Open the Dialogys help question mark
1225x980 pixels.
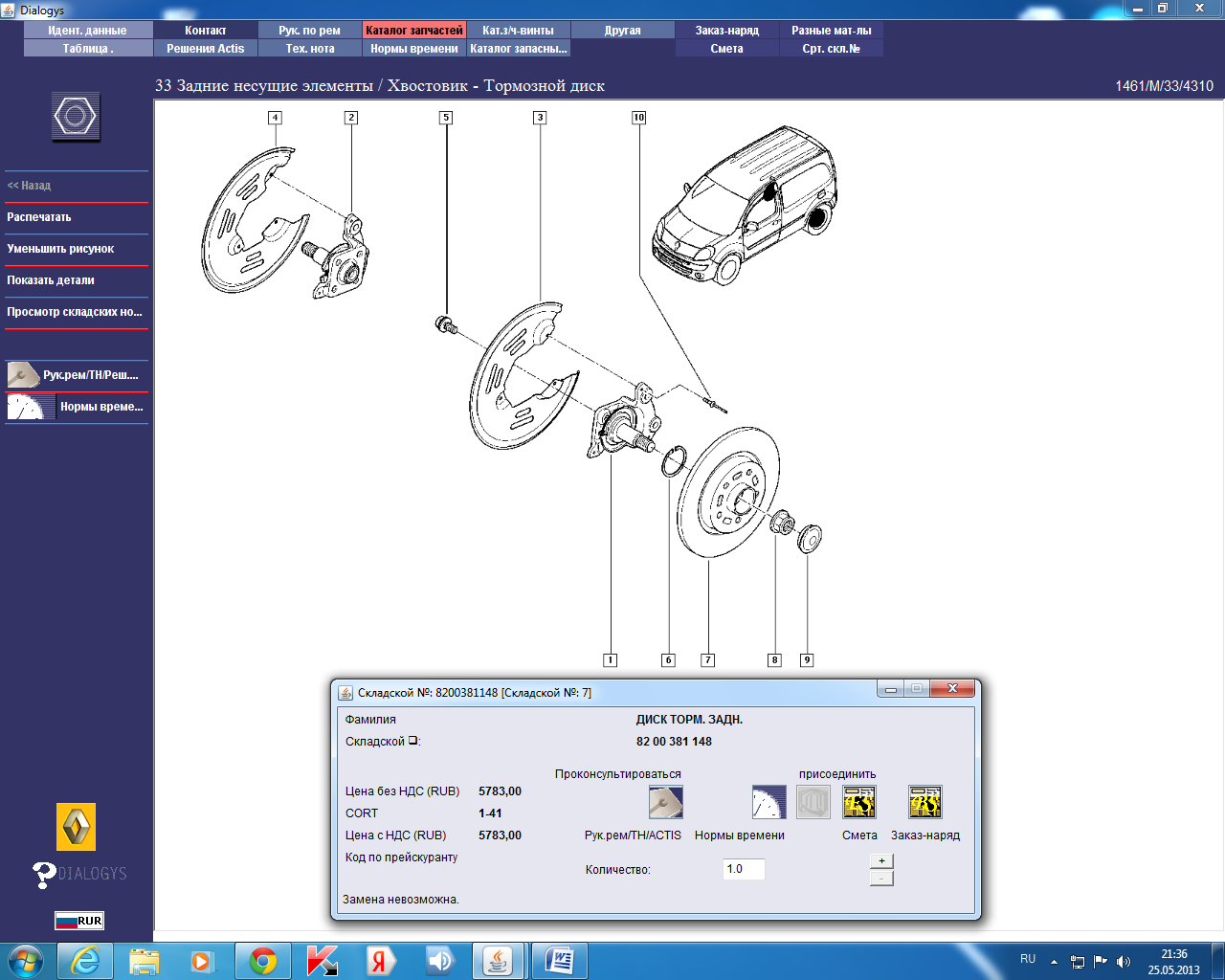click(44, 874)
